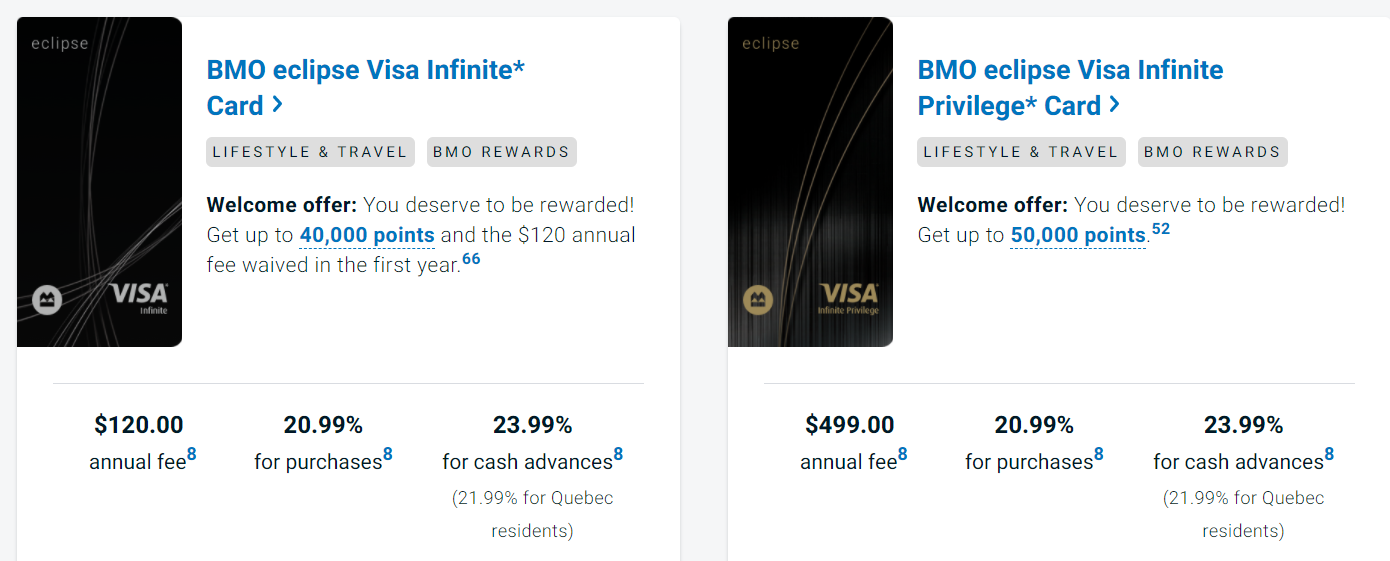
Task: Open footnote 8 beside $120.00 annual fee
Action: pos(191,455)
